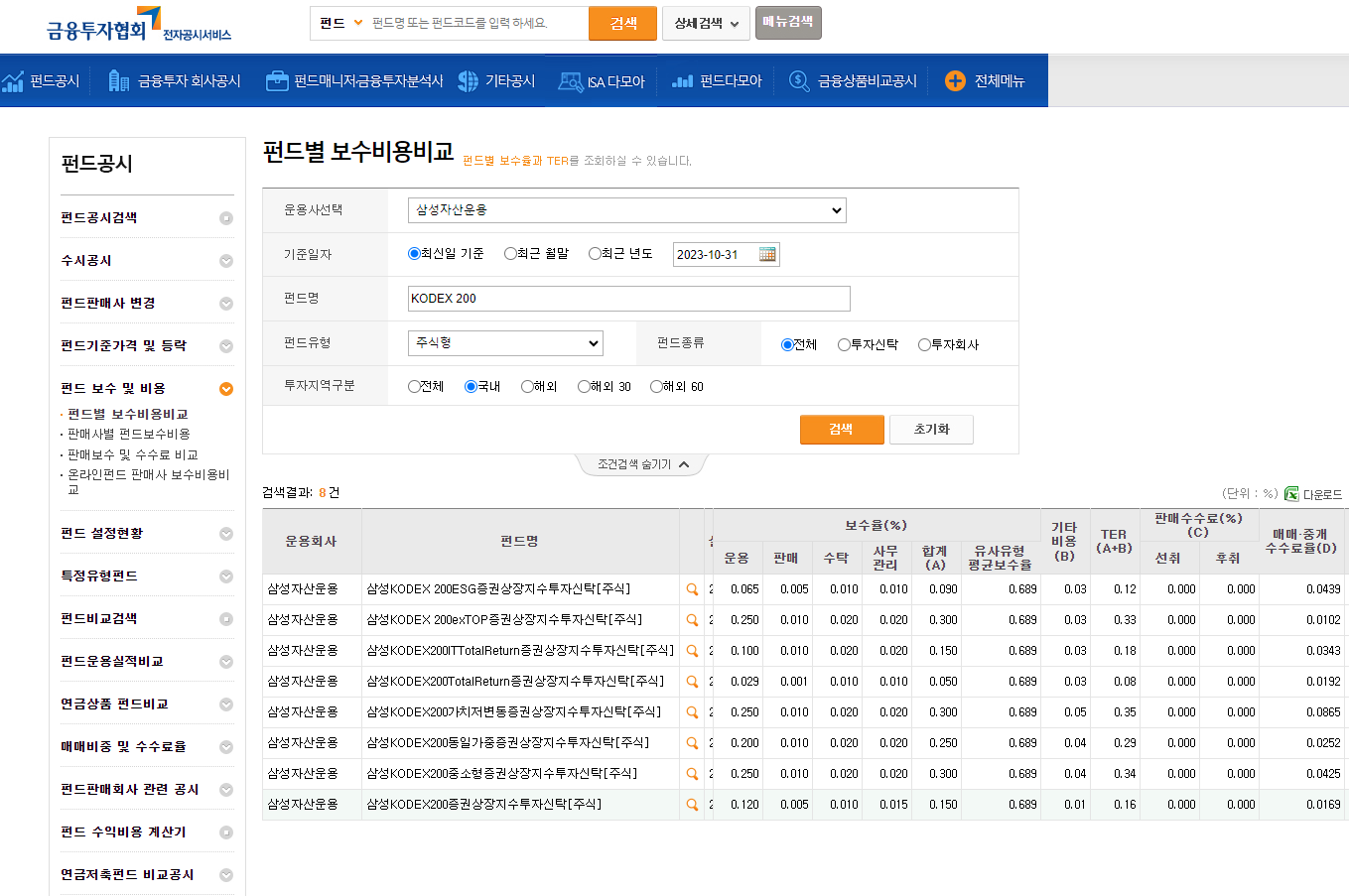Open detail magnifier for 삼성KODEX200중소형 fund
The height and width of the screenshot is (896, 1349).
692,774
